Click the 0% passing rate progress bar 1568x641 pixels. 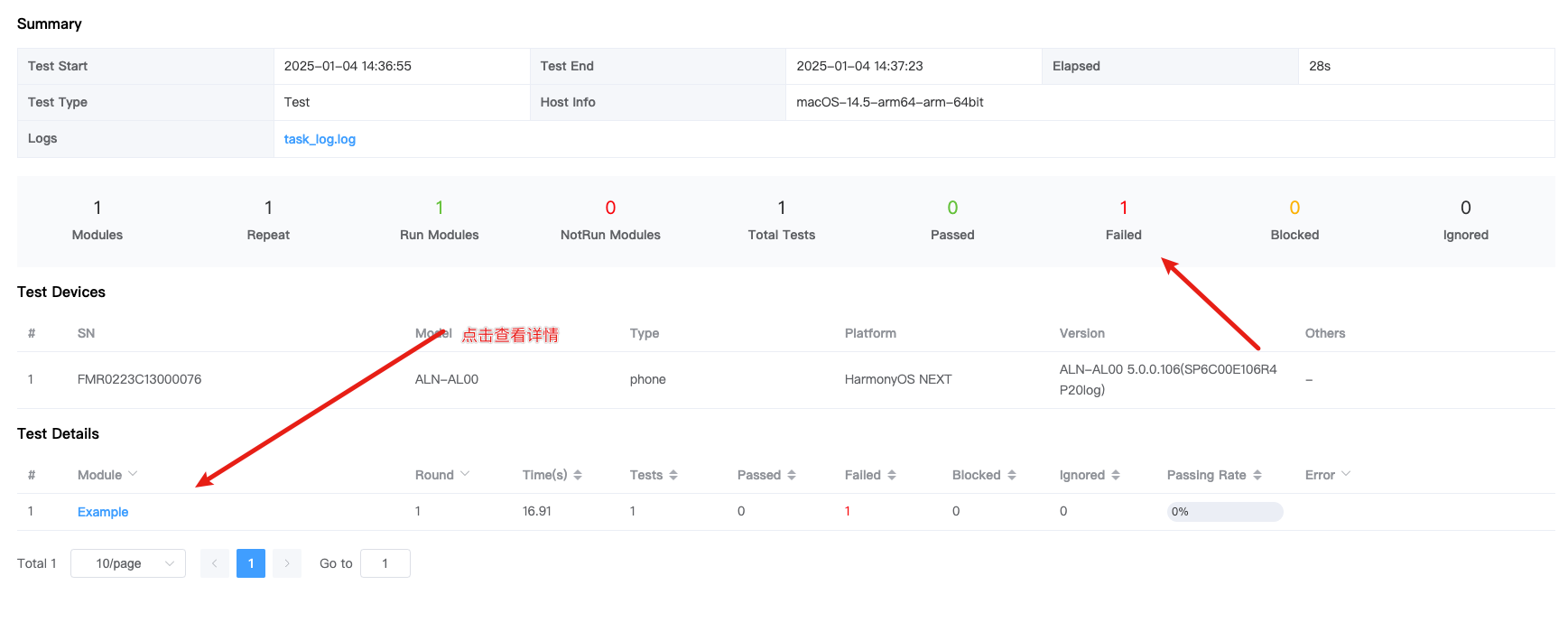point(1224,512)
